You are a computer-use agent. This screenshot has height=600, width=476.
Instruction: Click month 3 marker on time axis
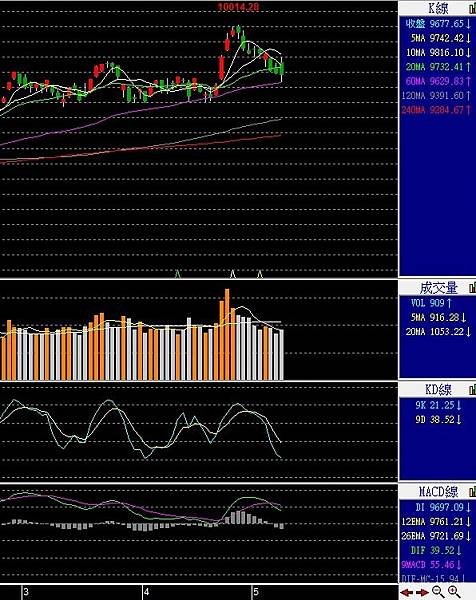pos(26,592)
